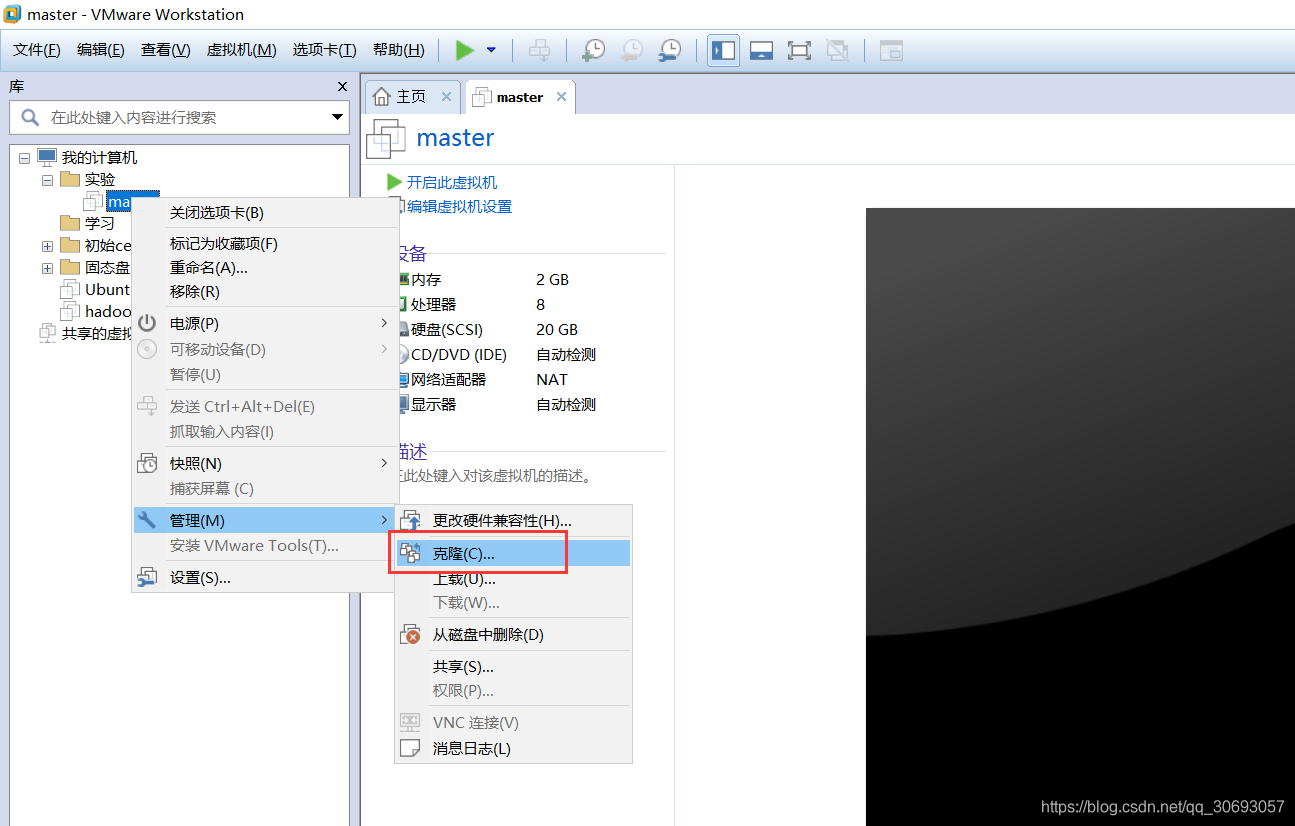Open the 编辑(E) menu

[x=101, y=50]
